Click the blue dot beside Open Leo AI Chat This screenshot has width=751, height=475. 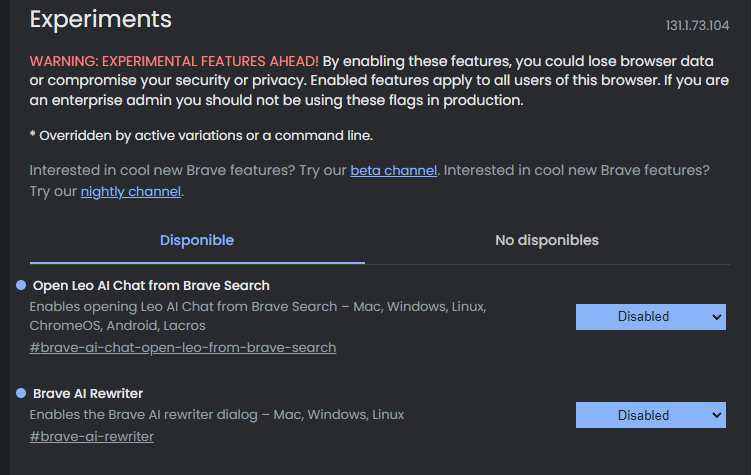[21, 285]
